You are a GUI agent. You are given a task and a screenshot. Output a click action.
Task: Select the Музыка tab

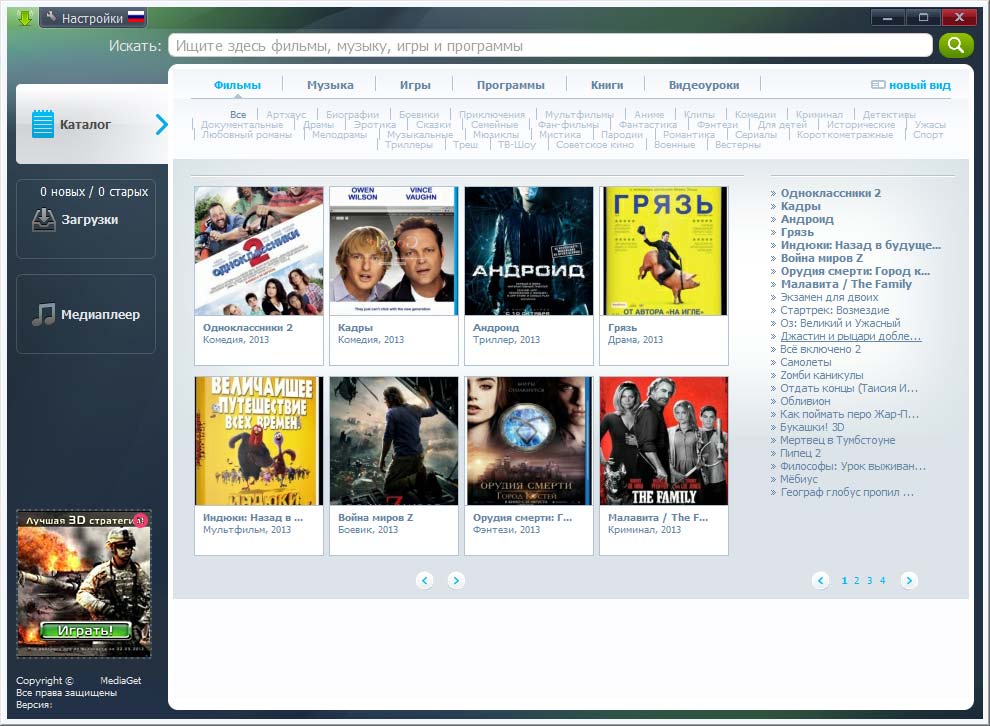click(x=330, y=85)
